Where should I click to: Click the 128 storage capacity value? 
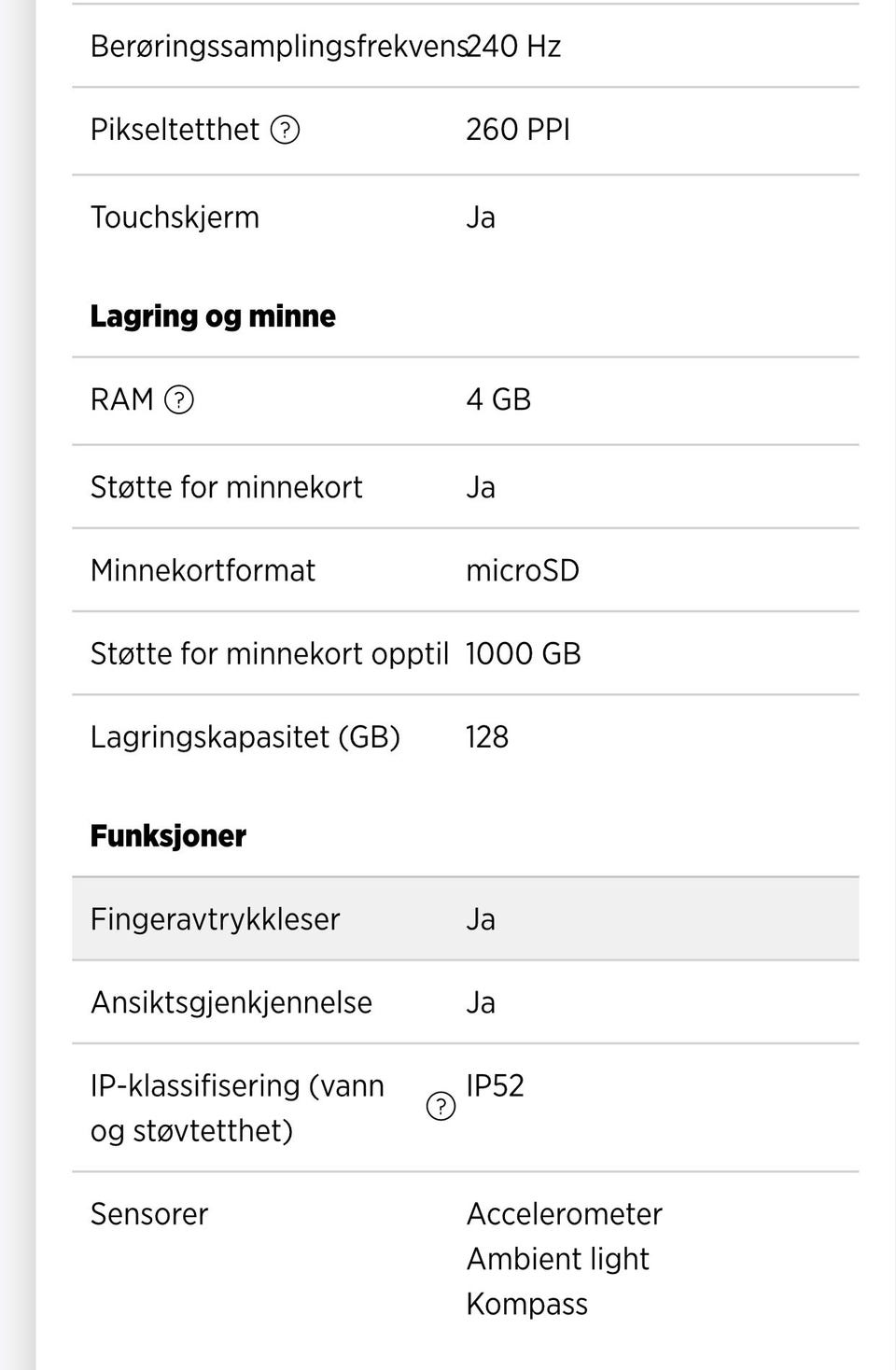click(487, 737)
